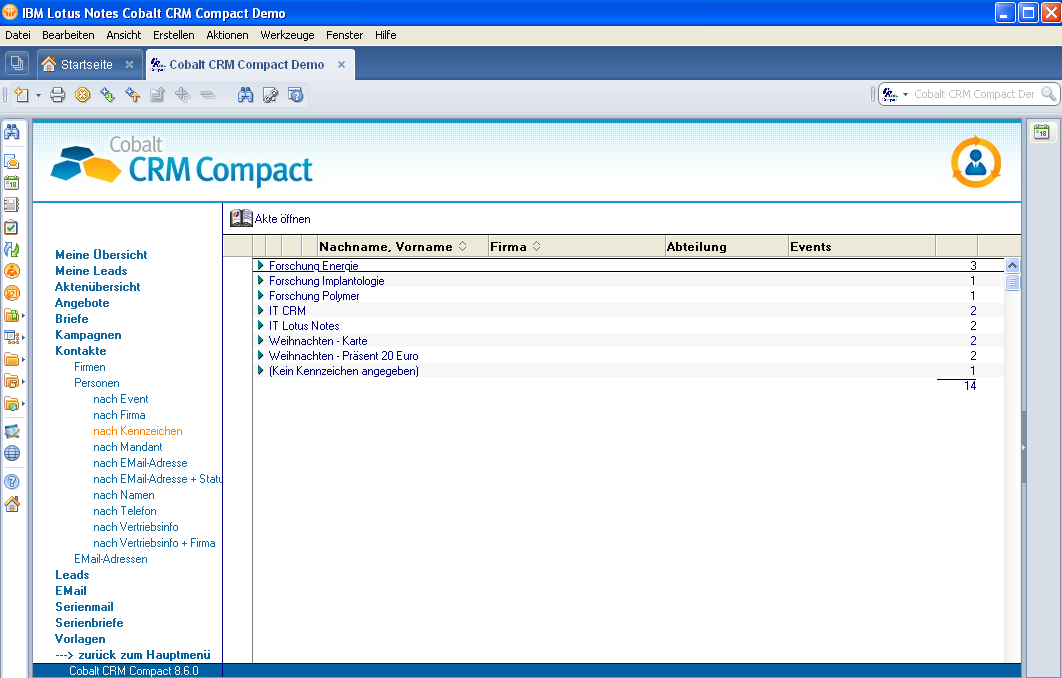Click the globe browser sidebar icon
The height and width of the screenshot is (678, 1062).
12,453
